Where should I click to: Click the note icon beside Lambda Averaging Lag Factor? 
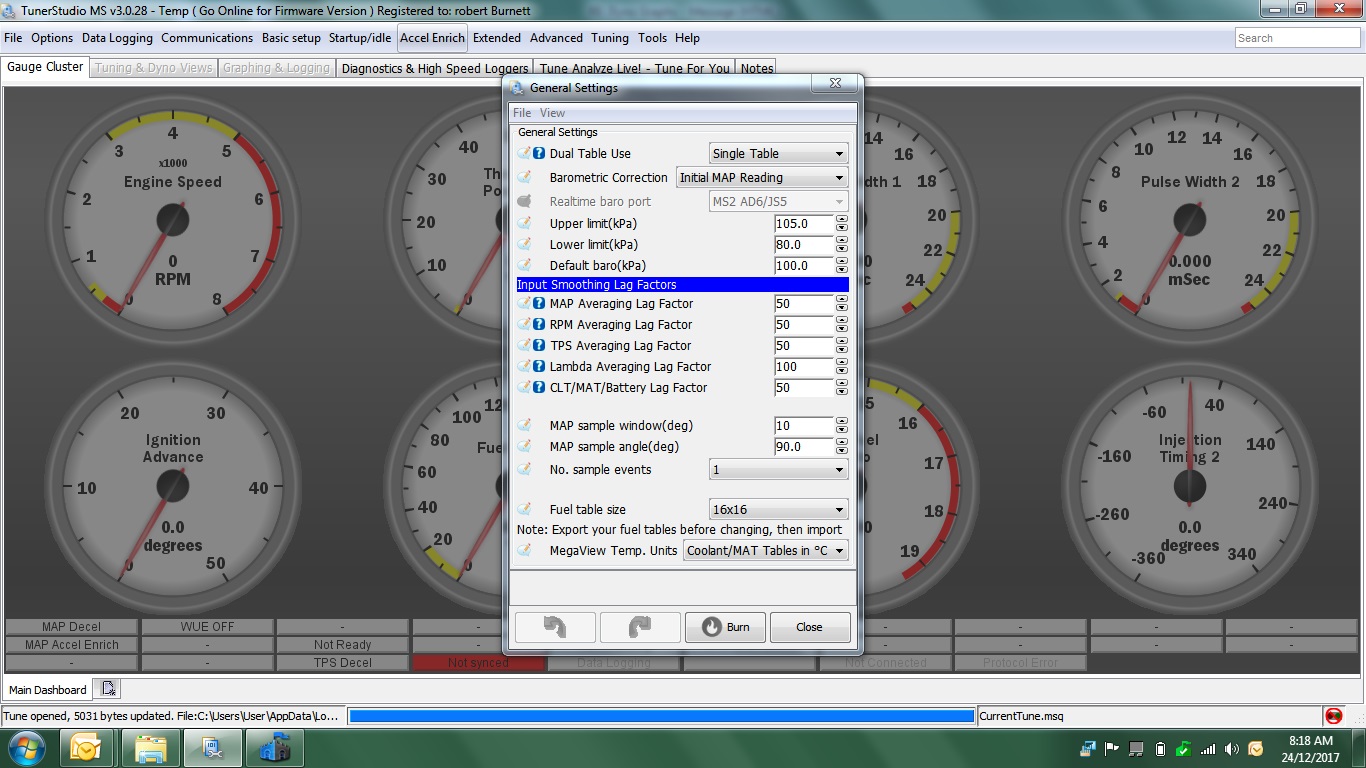click(524, 366)
